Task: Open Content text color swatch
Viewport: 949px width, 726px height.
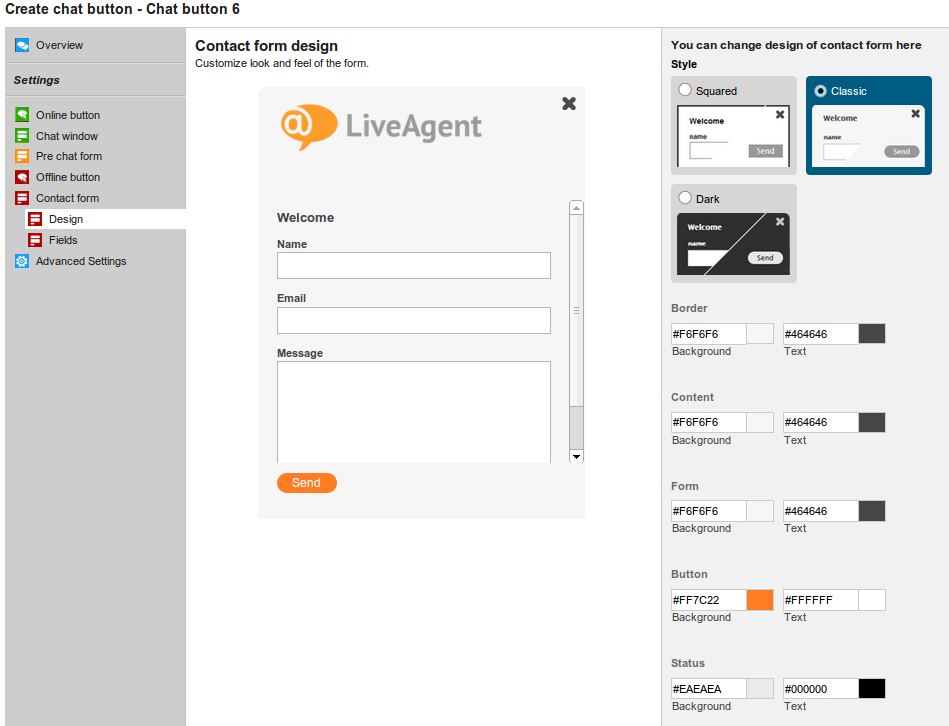Action: 872,422
